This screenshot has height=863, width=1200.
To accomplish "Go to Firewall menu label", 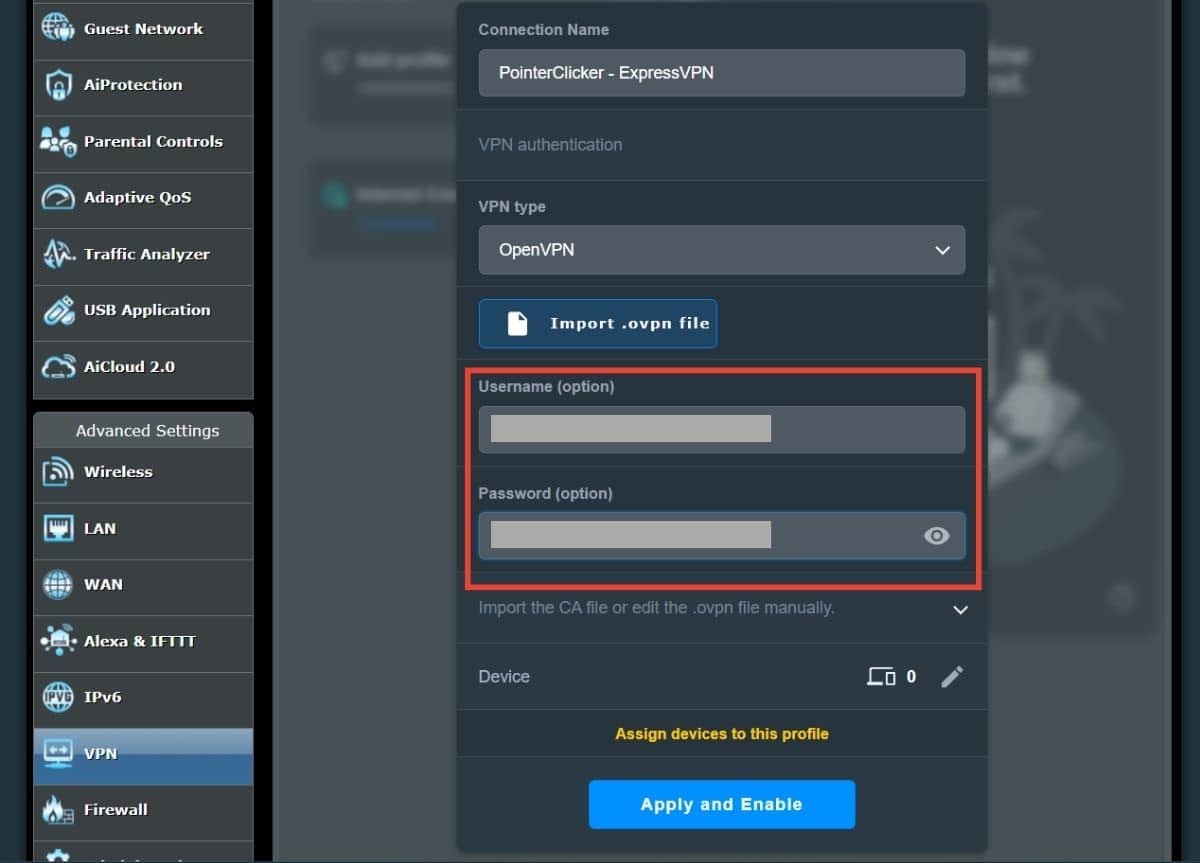I will click(116, 810).
